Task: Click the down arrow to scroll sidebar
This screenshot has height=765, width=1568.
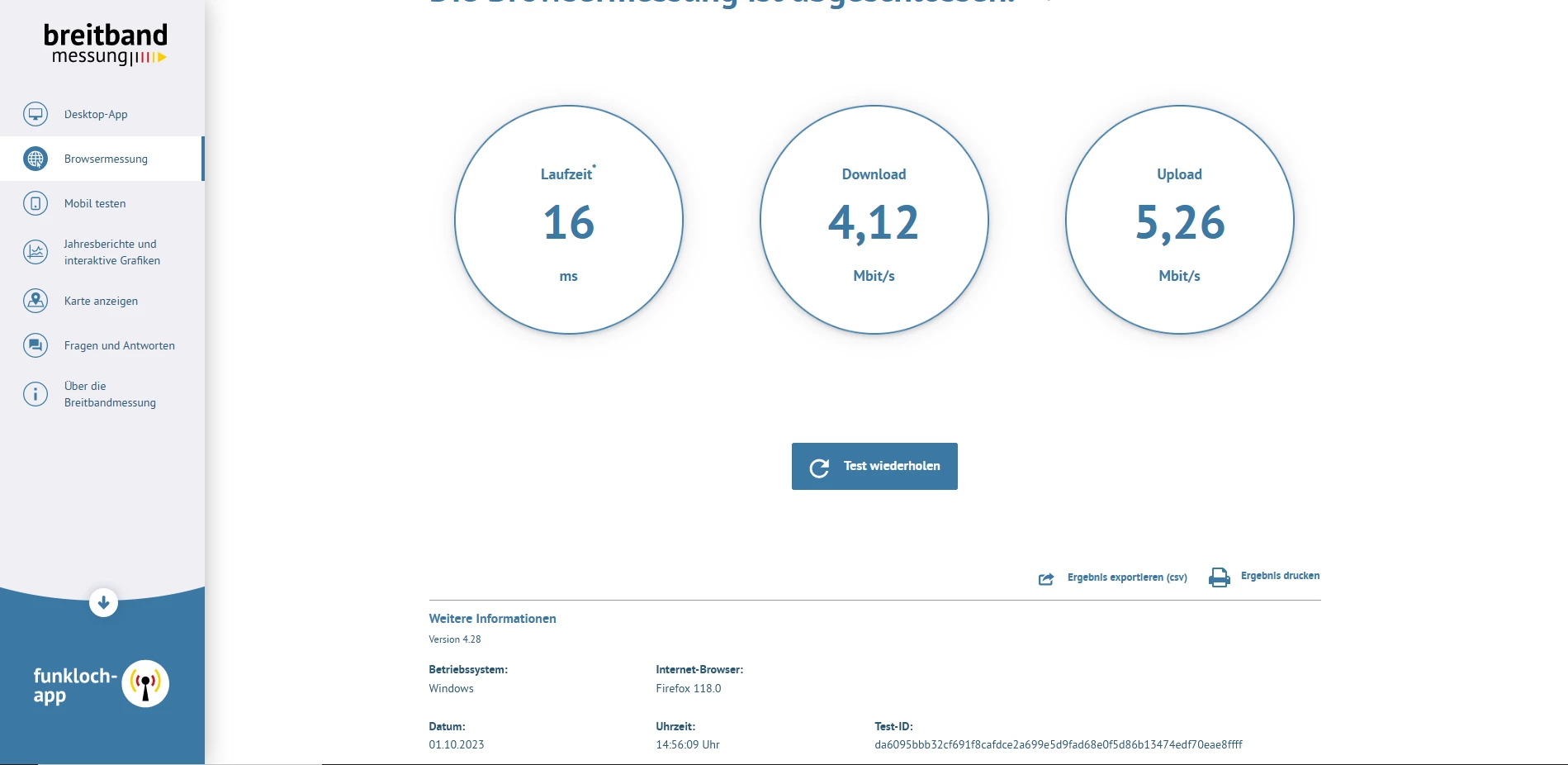Action: tap(103, 603)
